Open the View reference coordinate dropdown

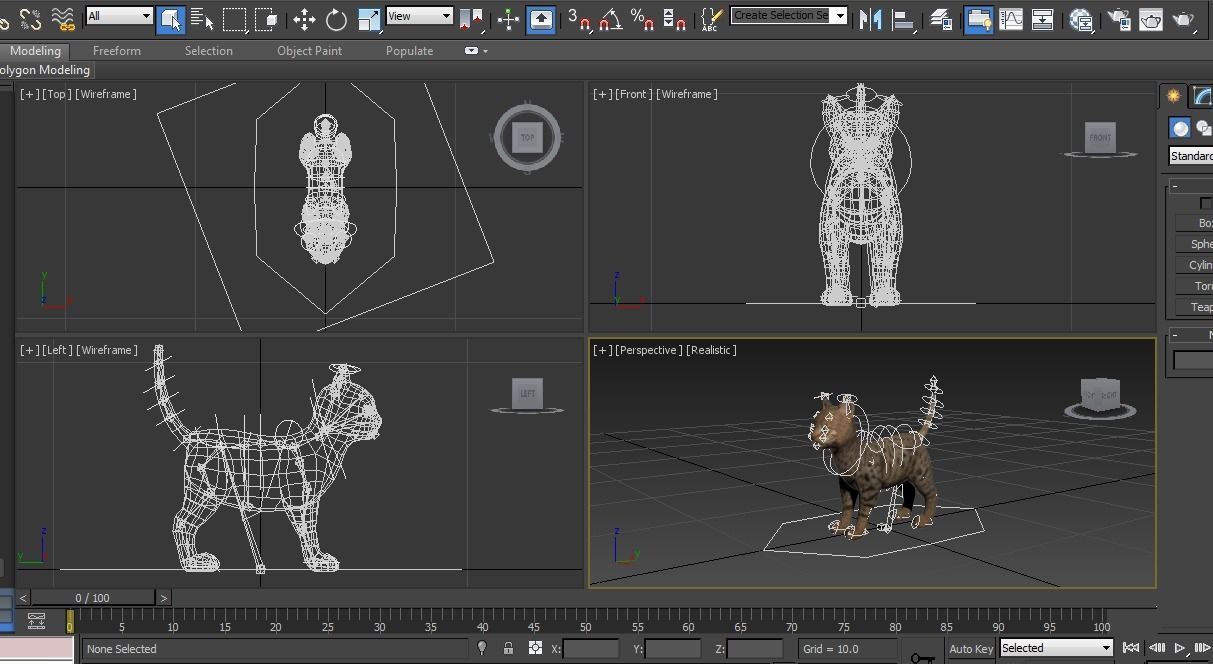(x=419, y=16)
